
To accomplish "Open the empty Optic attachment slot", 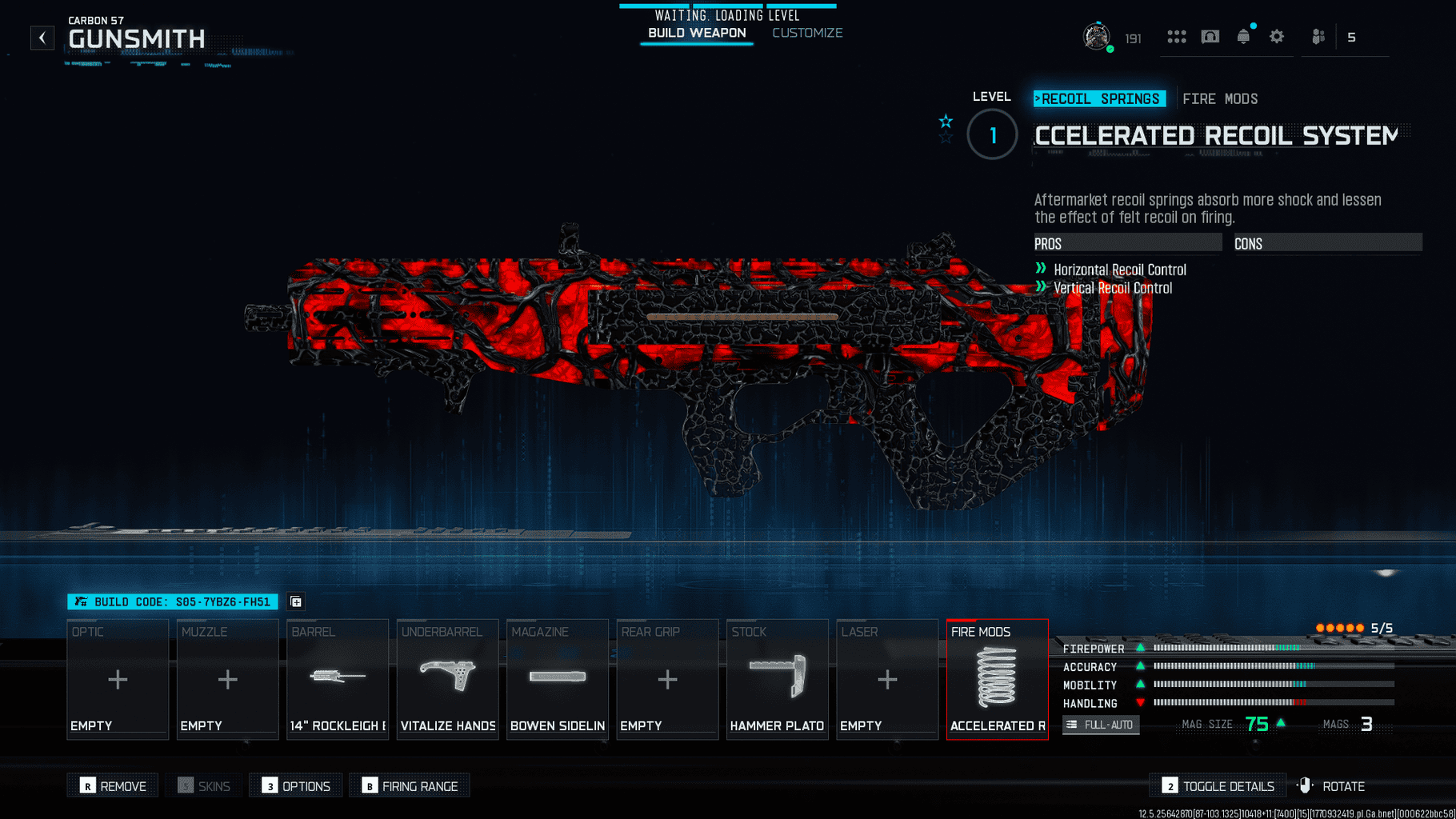I will click(x=118, y=679).
